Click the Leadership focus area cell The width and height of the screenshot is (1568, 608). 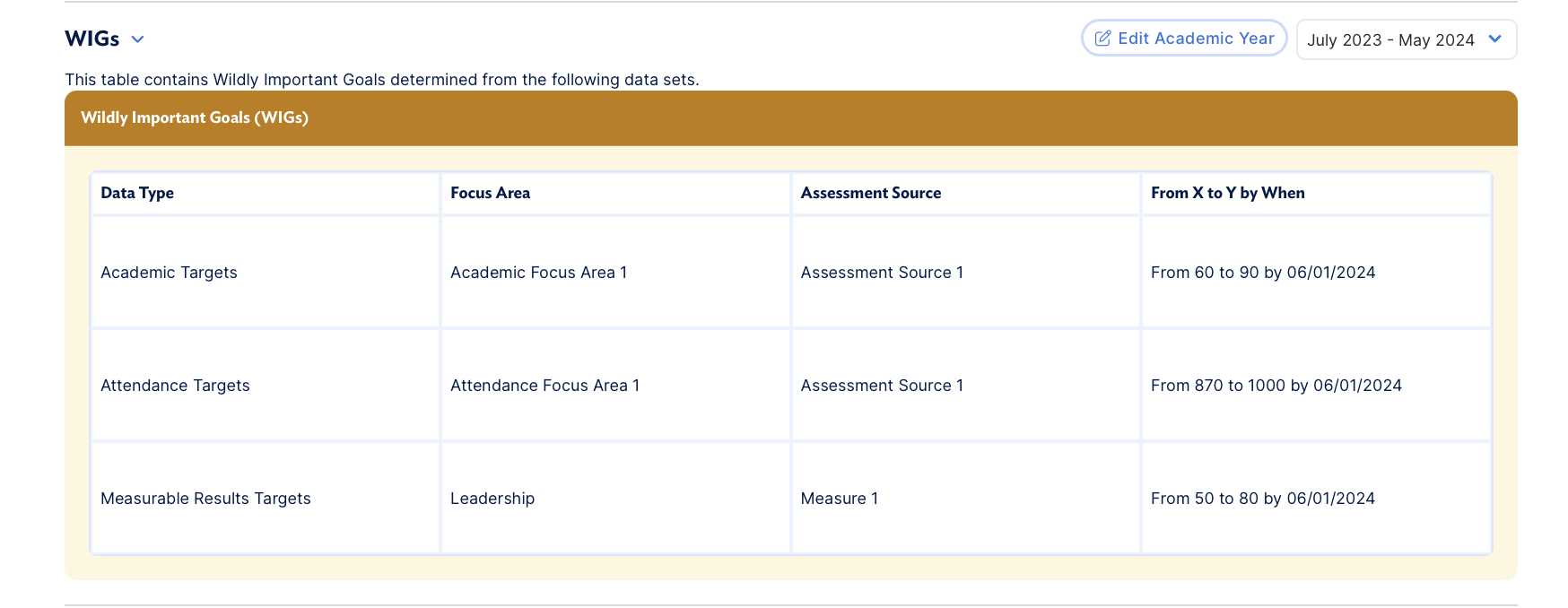coord(492,499)
